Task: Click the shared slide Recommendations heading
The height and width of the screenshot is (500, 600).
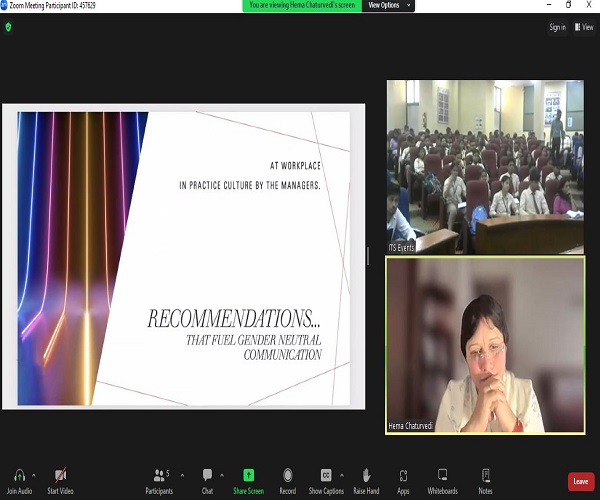Action: click(x=233, y=319)
